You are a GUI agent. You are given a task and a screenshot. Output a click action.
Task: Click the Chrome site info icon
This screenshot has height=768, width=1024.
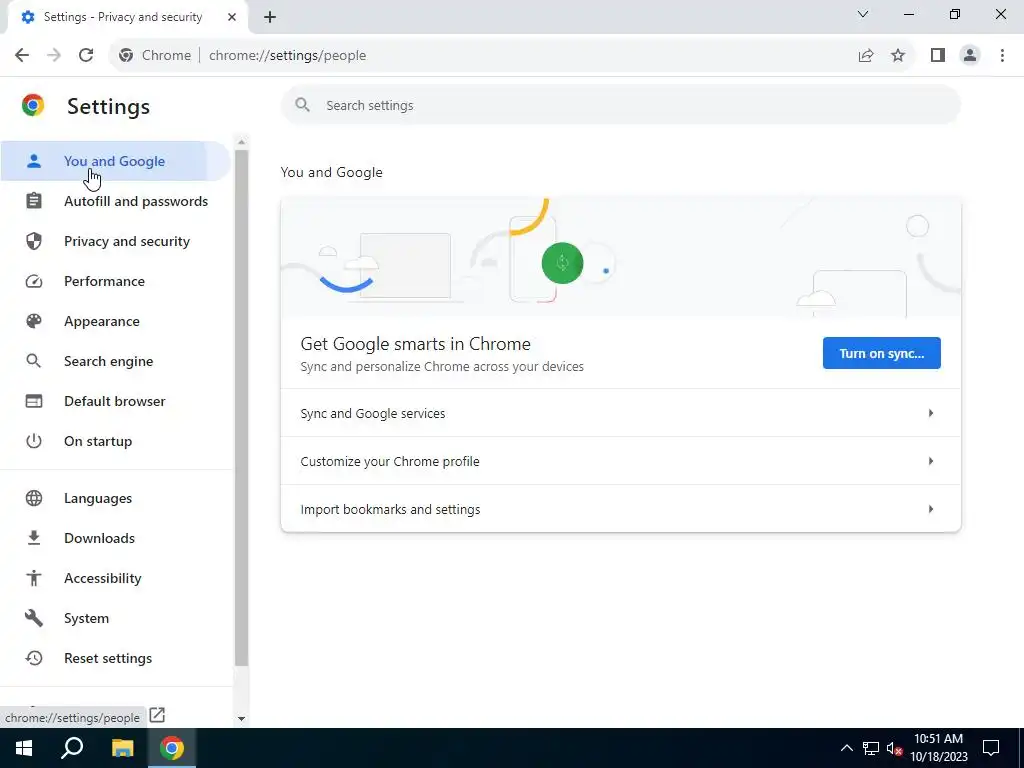126,56
